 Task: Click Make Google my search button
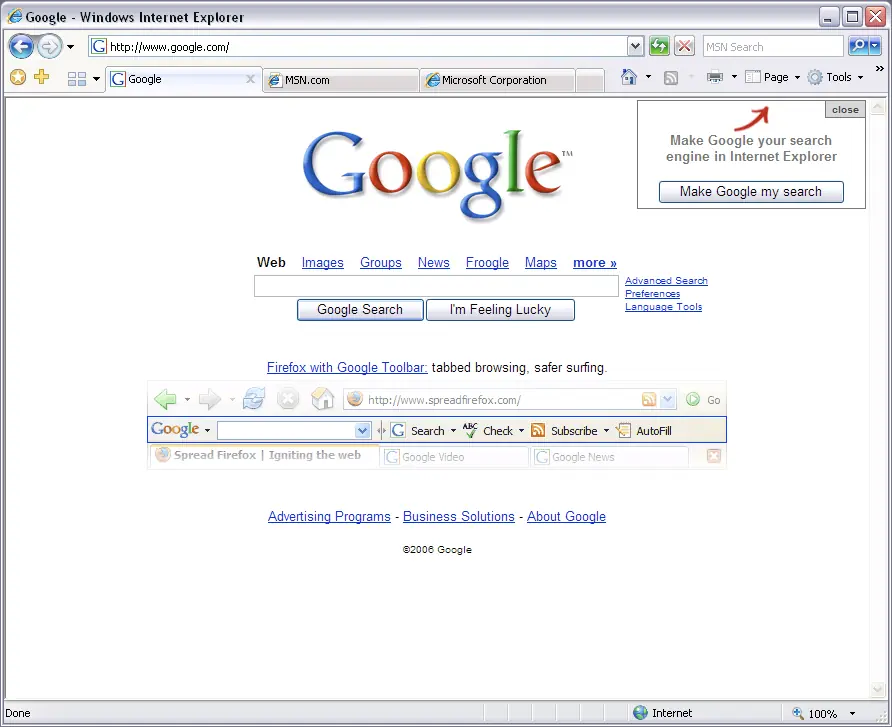point(751,192)
